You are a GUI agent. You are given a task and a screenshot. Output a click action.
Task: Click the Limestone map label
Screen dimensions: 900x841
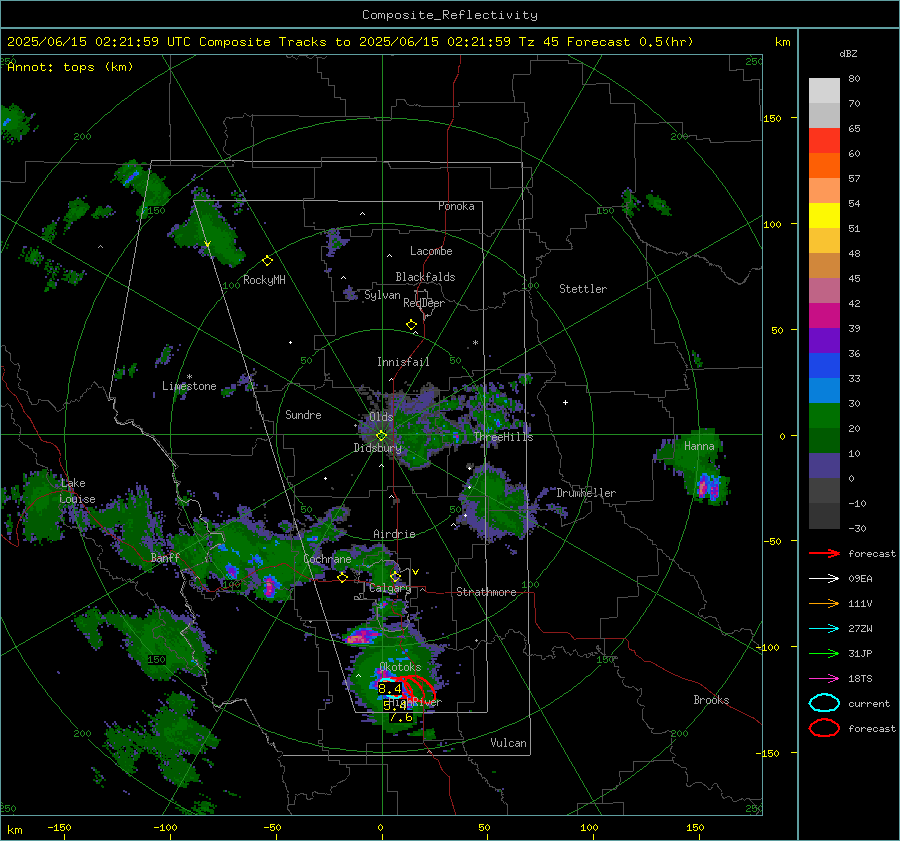point(189,386)
